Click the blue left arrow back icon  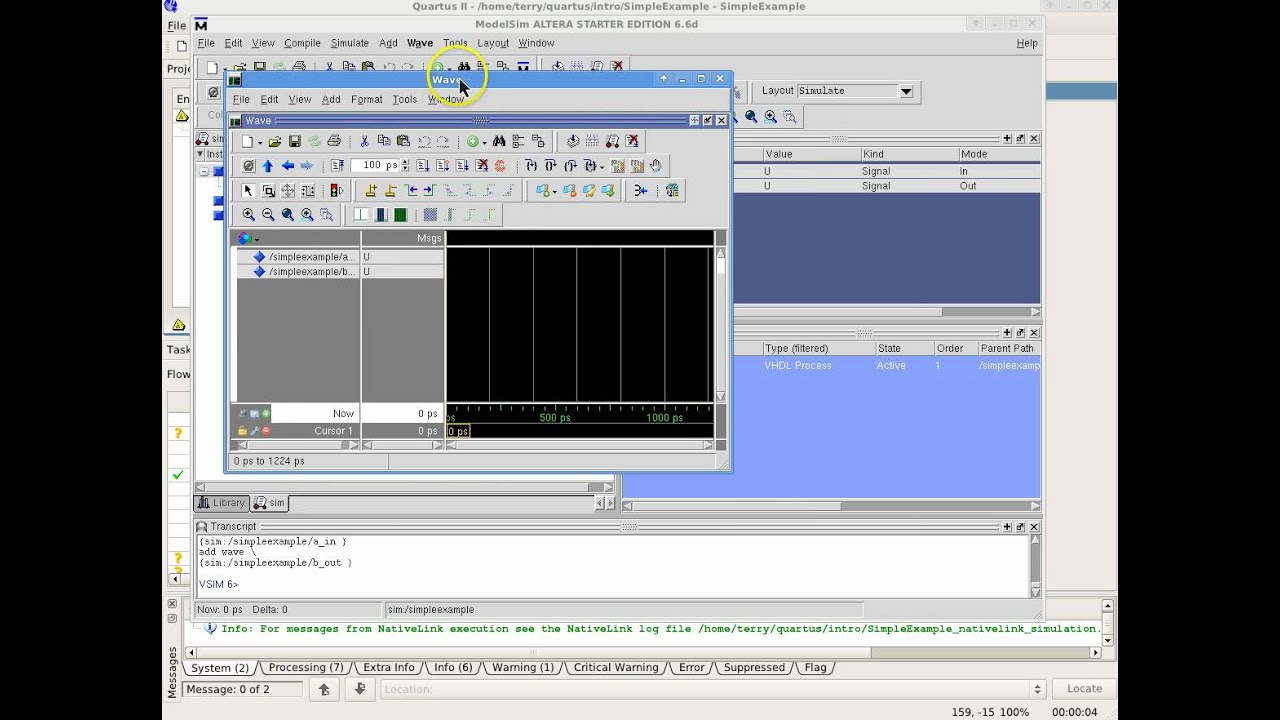(288, 166)
